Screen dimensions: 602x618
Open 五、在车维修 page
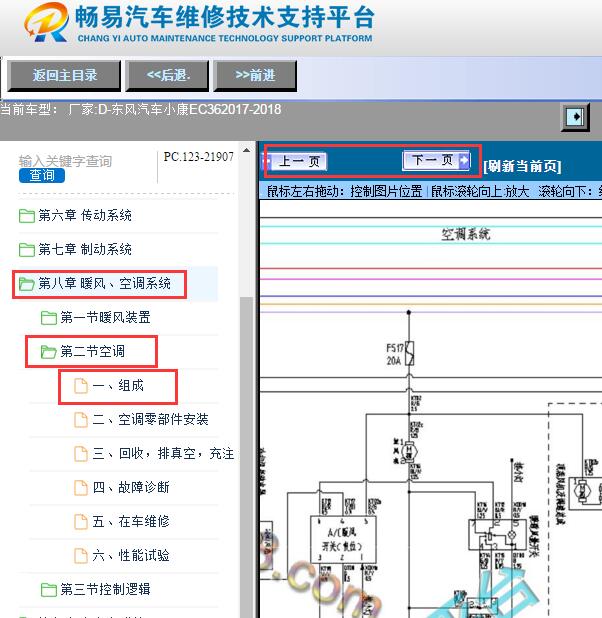pos(131,522)
